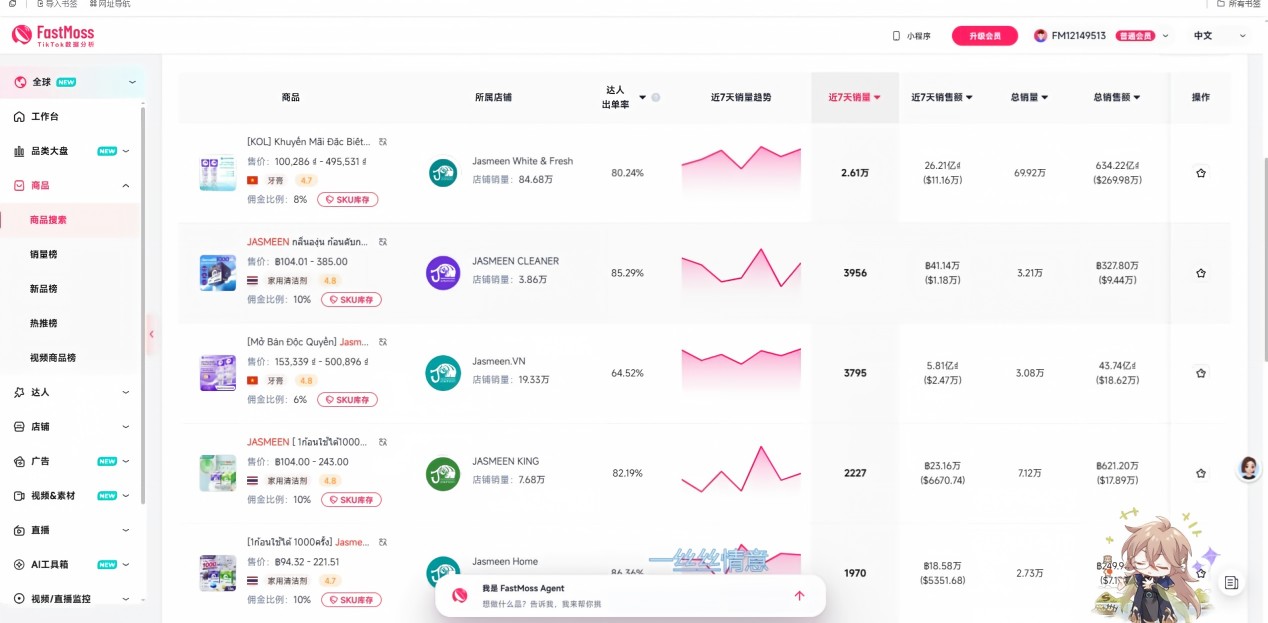Image resolution: width=1268 pixels, height=623 pixels.
Task: Open the 小程序 mini program icon
Action: 896,36
